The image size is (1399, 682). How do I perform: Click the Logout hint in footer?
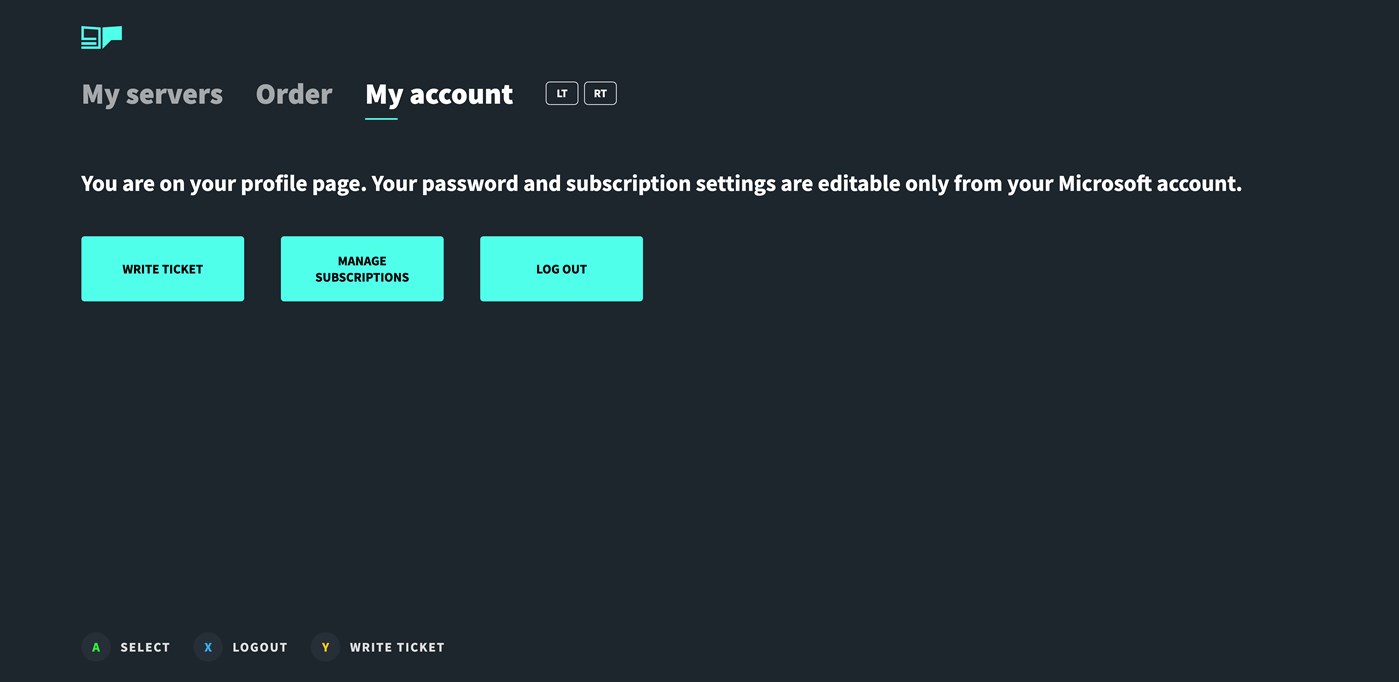coord(260,648)
